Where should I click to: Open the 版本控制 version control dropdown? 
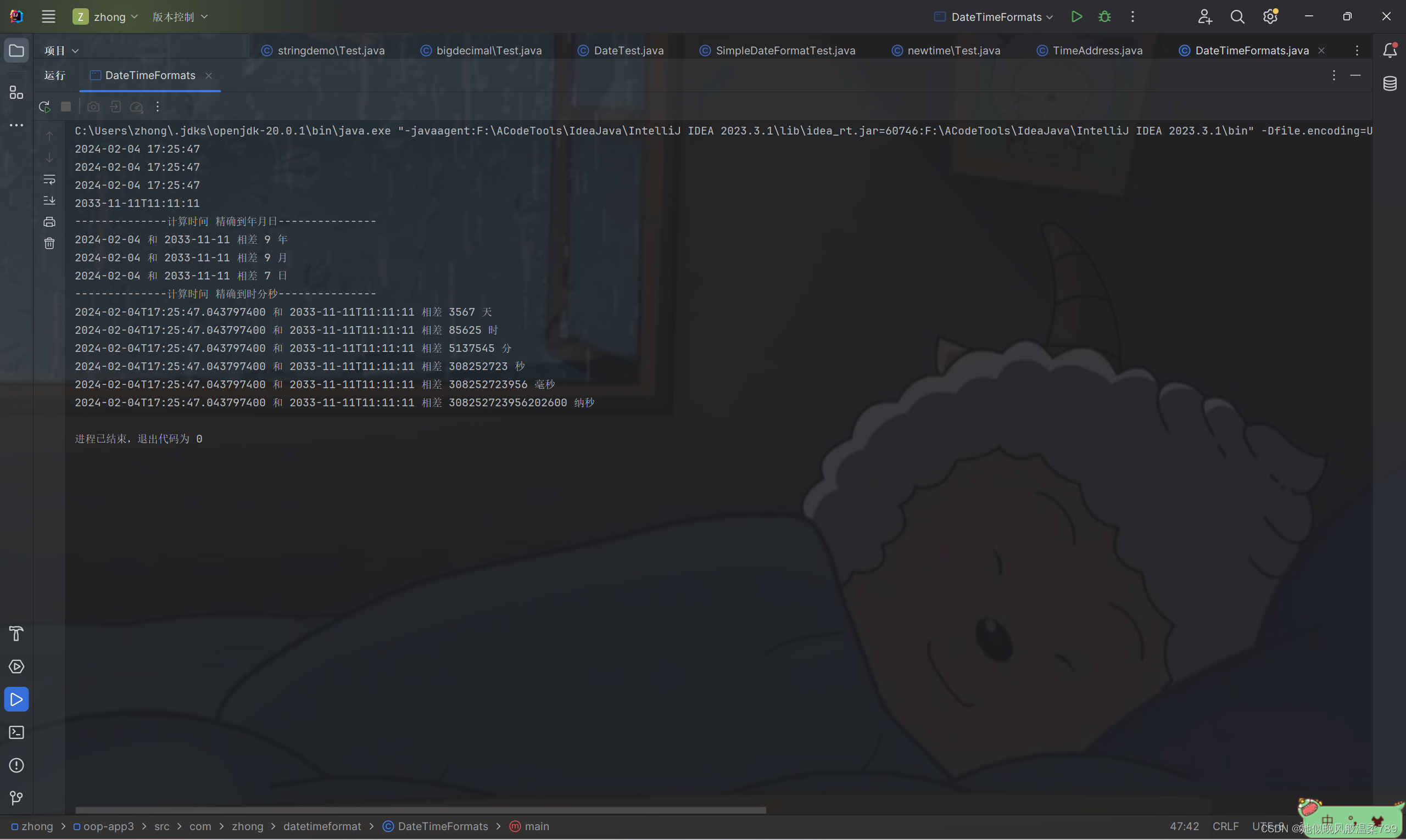pos(180,17)
